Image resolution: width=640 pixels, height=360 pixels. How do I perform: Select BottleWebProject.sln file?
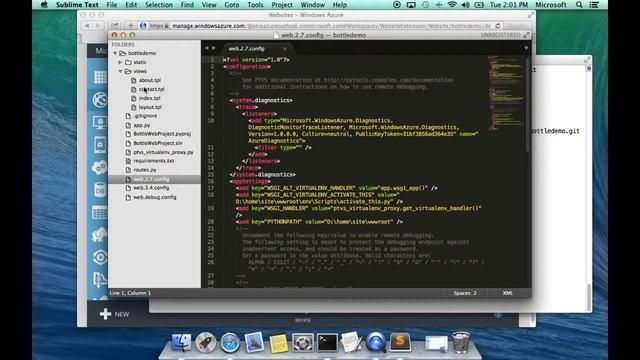coord(158,143)
